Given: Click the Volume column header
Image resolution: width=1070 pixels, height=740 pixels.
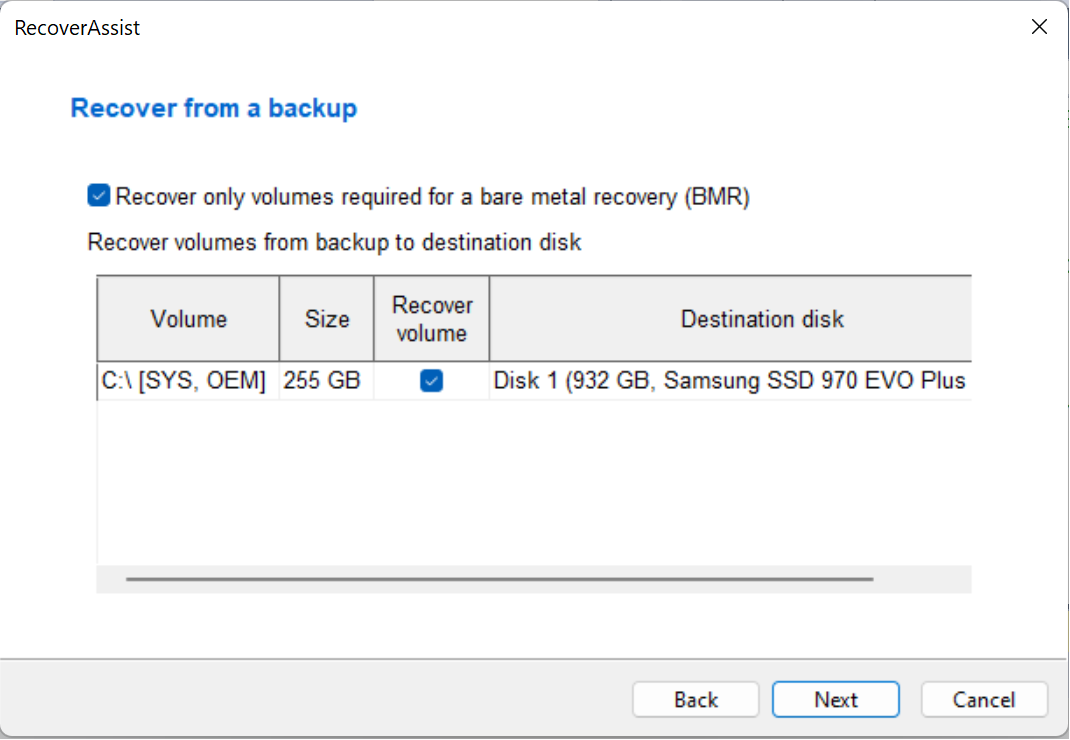Looking at the screenshot, I should (188, 319).
